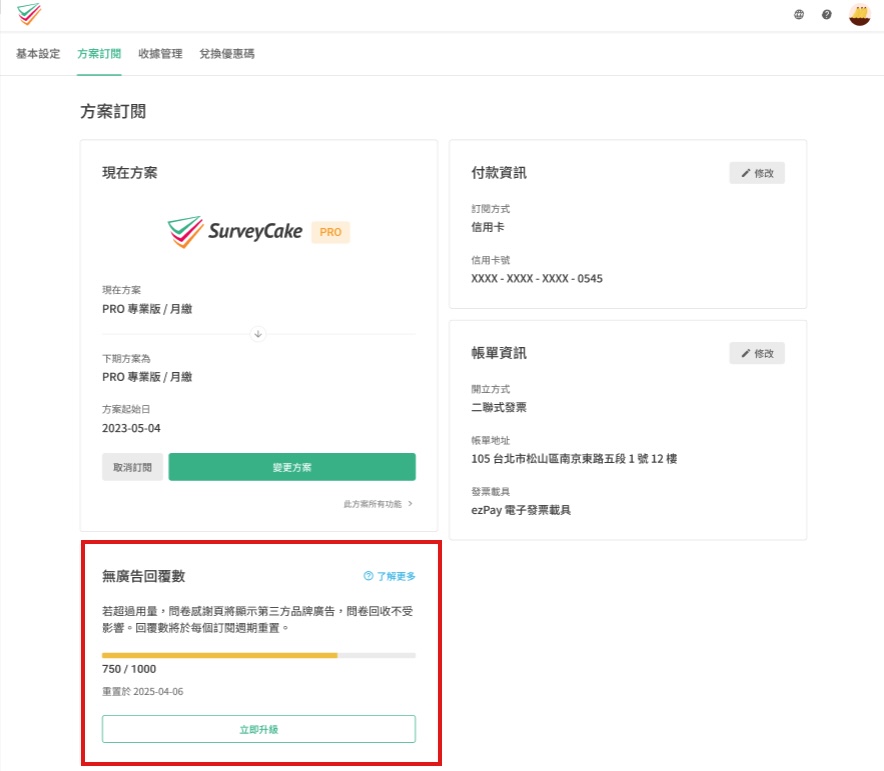The width and height of the screenshot is (884, 771).
Task: Go to 兌換優惠碼 tab
Action: (x=227, y=54)
